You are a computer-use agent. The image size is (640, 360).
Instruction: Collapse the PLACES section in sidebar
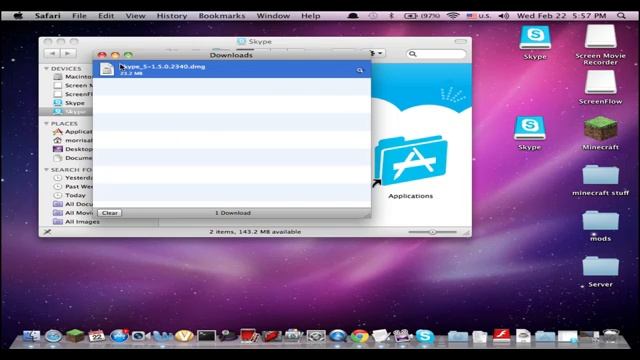coord(47,123)
